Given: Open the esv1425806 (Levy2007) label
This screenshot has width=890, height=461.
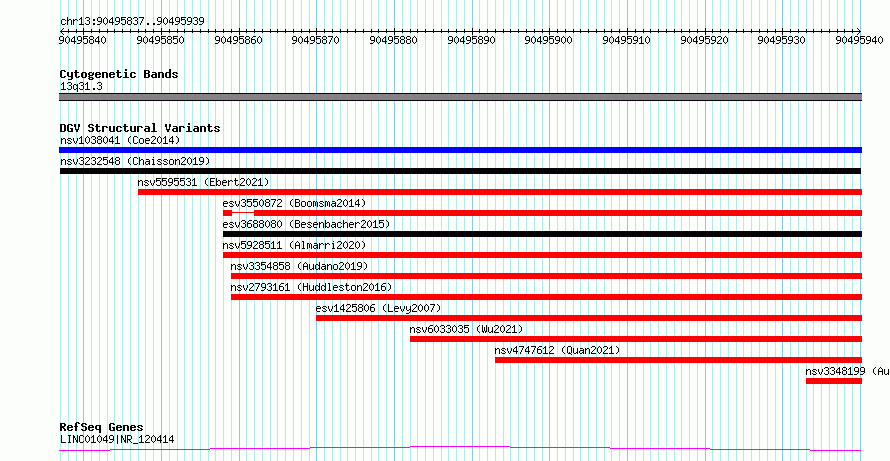Looking at the screenshot, I should (x=379, y=308).
